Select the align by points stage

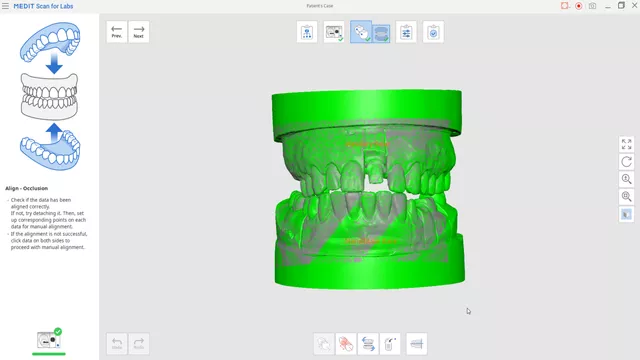pyautogui.click(x=361, y=32)
